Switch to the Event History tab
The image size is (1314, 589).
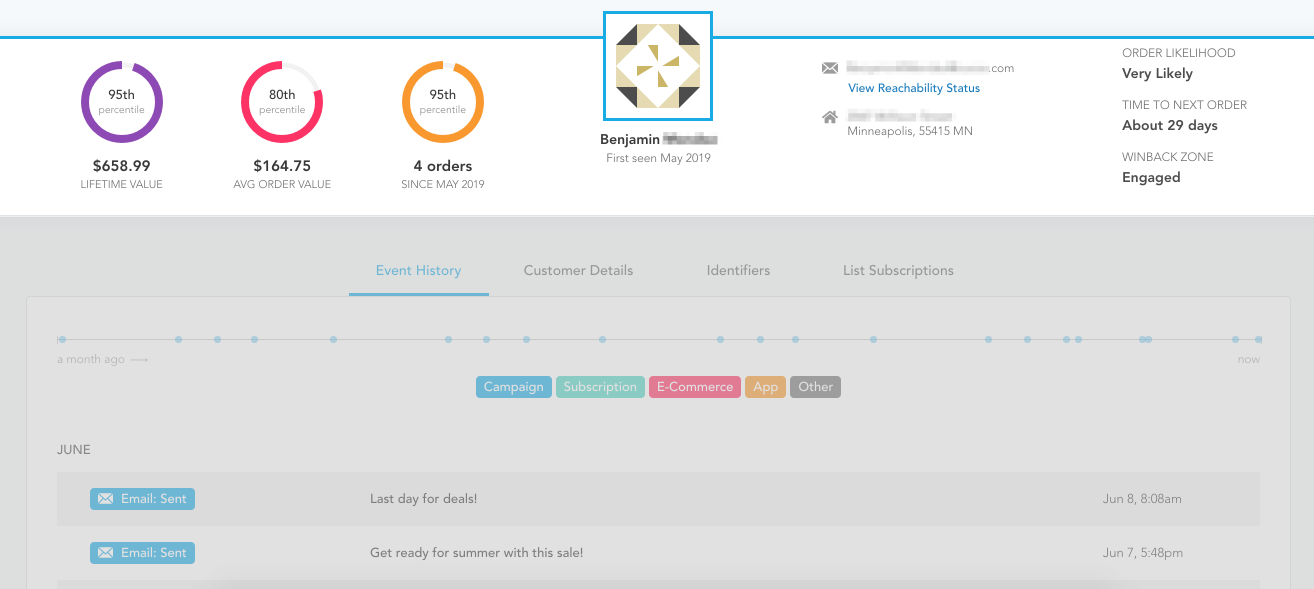[418, 270]
